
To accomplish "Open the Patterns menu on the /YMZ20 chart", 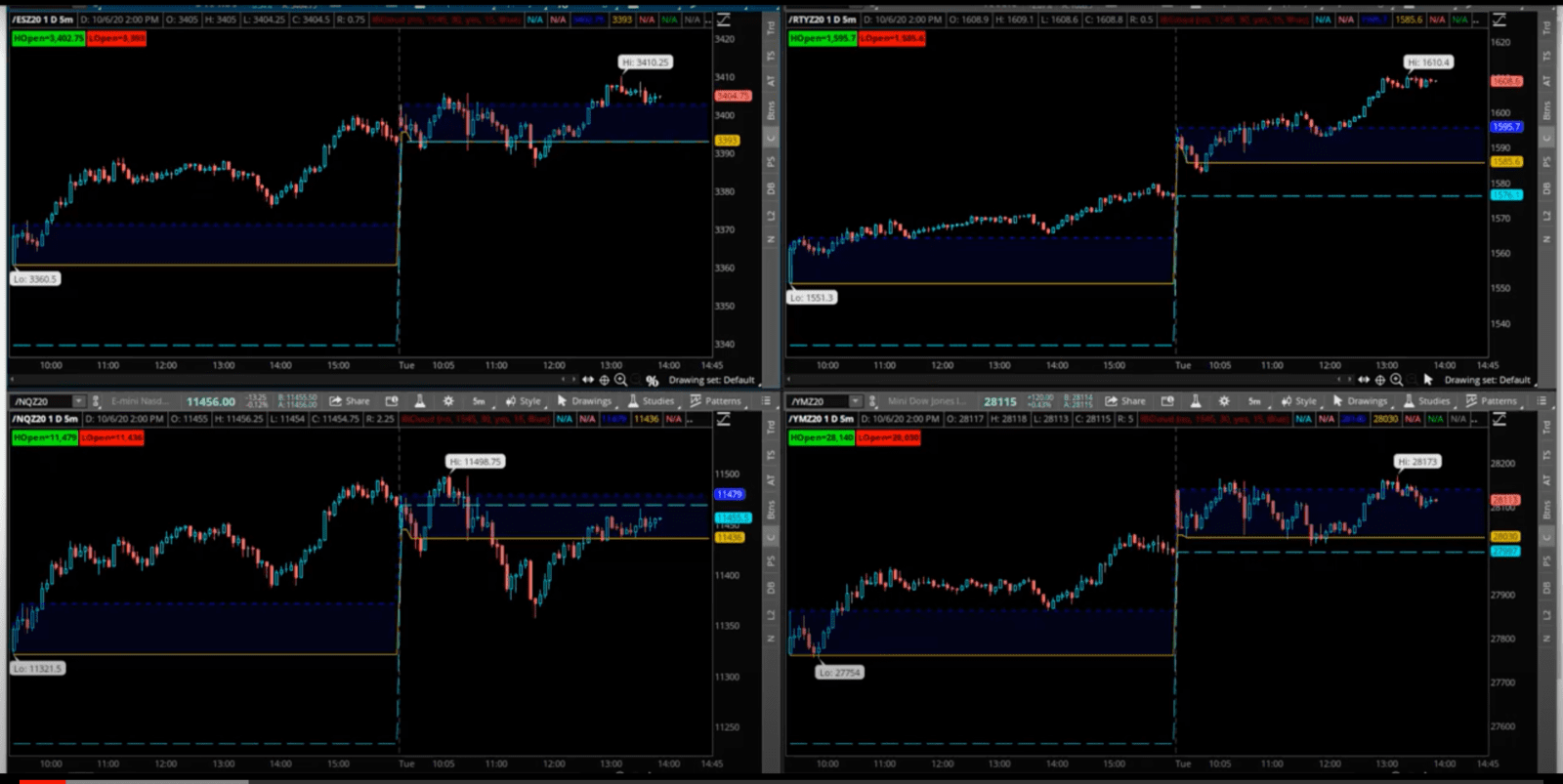I will pos(1491,401).
